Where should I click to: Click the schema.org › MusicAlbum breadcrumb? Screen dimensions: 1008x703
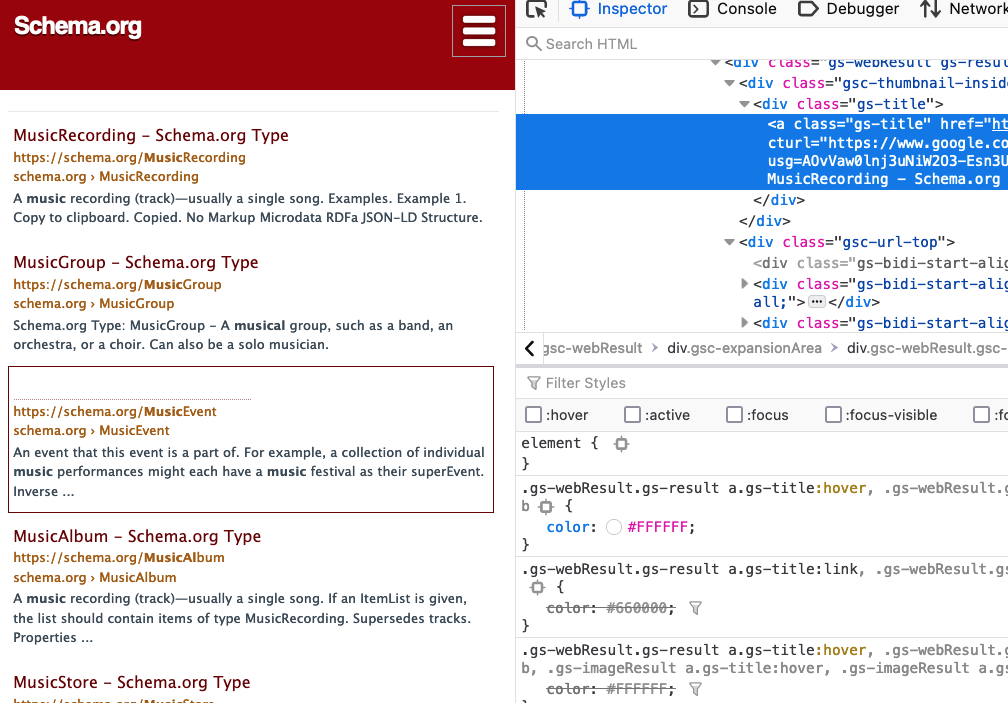pos(94,577)
